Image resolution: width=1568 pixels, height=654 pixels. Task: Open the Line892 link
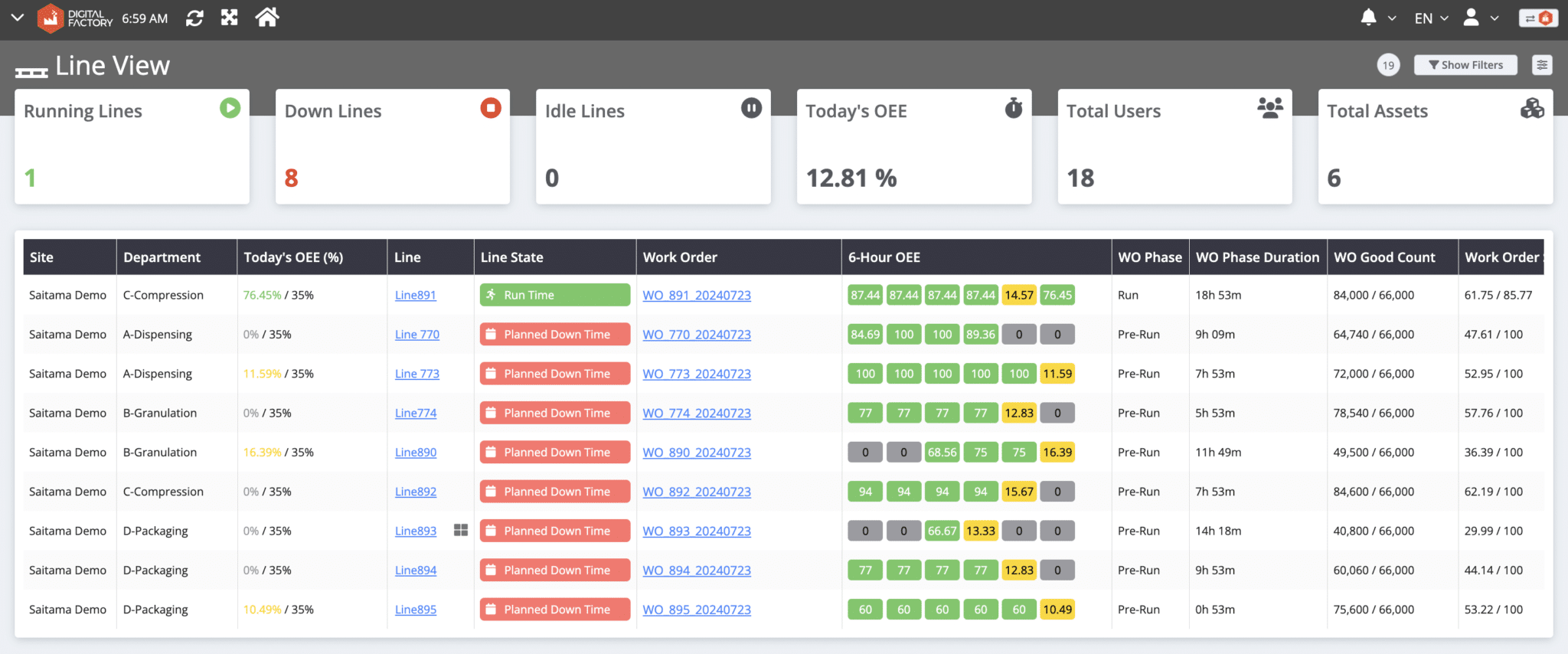(416, 492)
